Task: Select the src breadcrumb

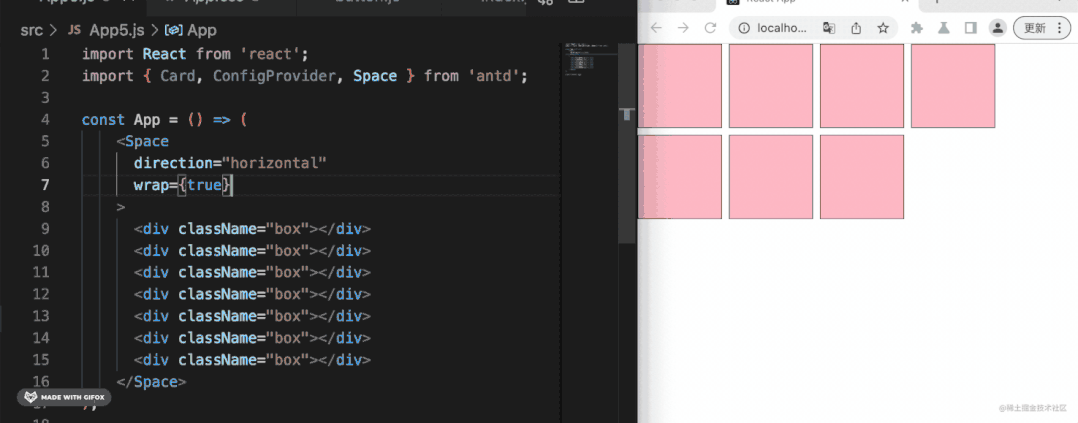Action: point(32,30)
